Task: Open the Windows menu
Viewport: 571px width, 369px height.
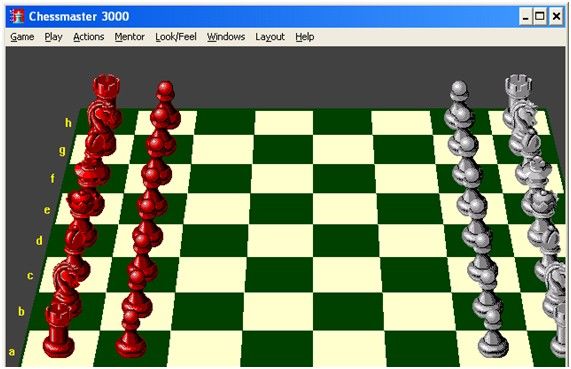Action: tap(226, 37)
